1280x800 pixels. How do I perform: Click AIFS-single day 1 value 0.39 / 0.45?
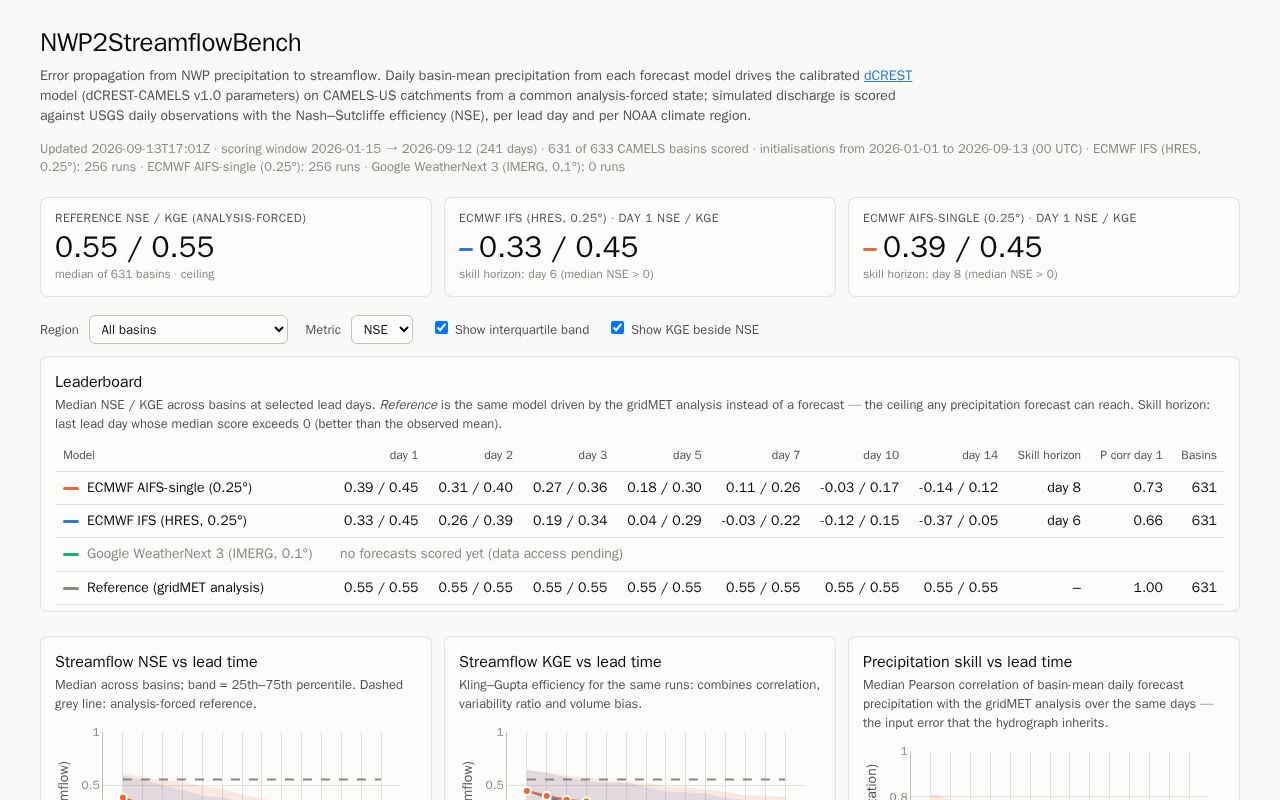tap(381, 488)
